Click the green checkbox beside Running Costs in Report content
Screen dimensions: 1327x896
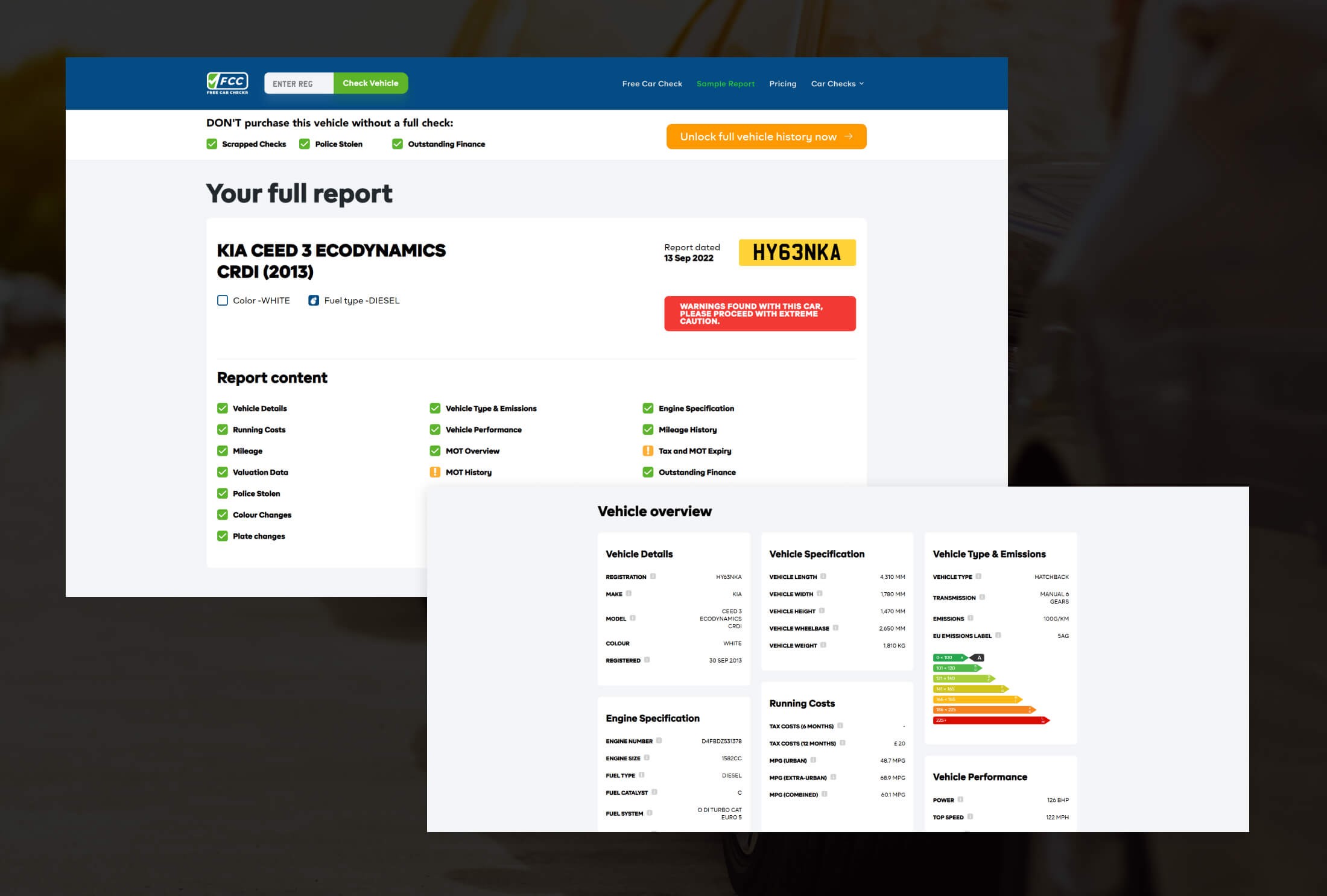(223, 429)
